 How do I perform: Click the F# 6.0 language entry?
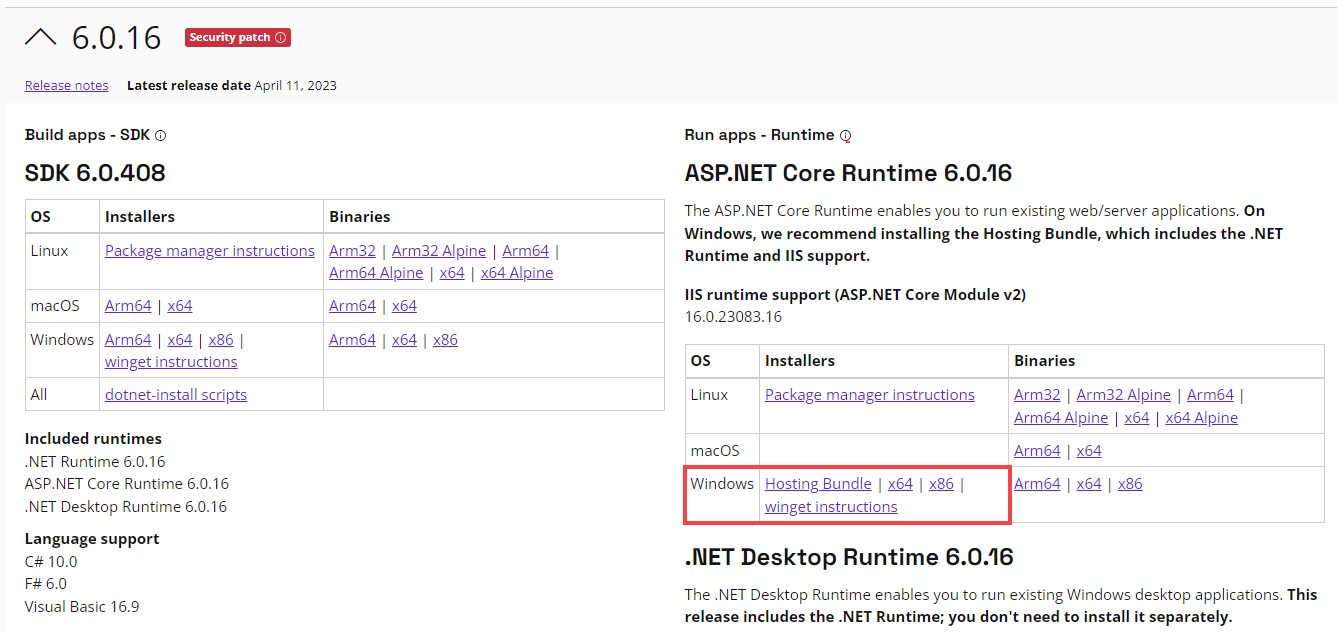click(46, 584)
